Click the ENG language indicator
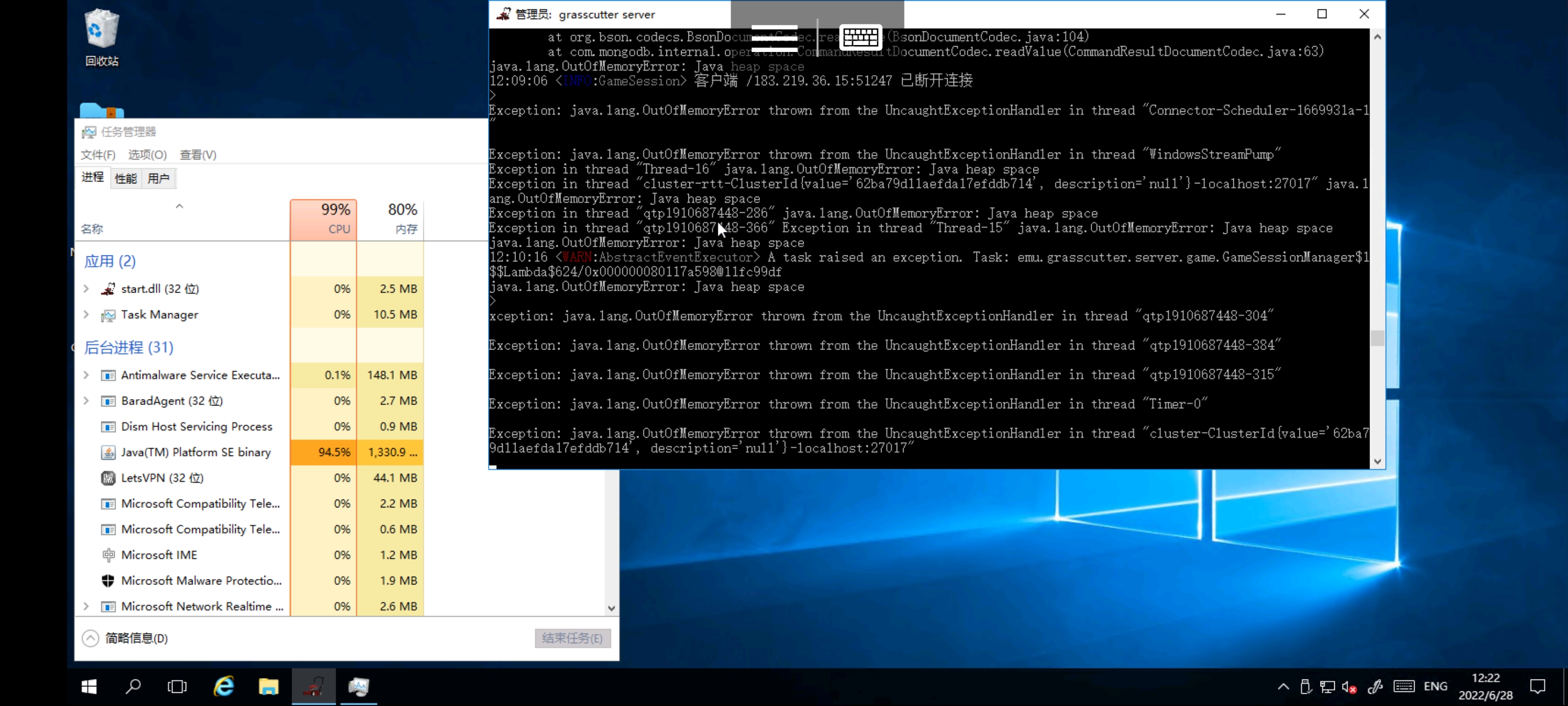This screenshot has width=1568, height=706. pyautogui.click(x=1435, y=686)
